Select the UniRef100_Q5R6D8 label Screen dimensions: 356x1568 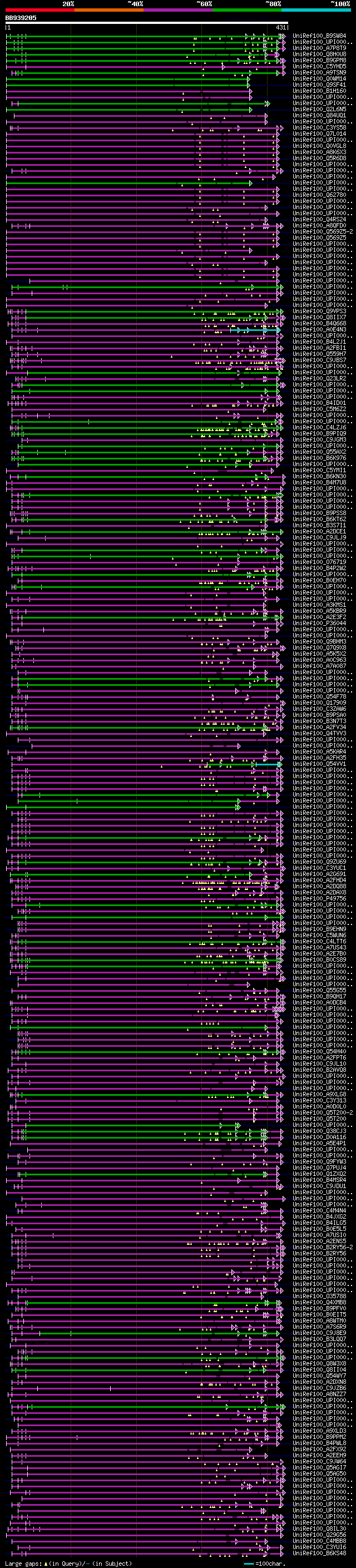pyautogui.click(x=319, y=159)
